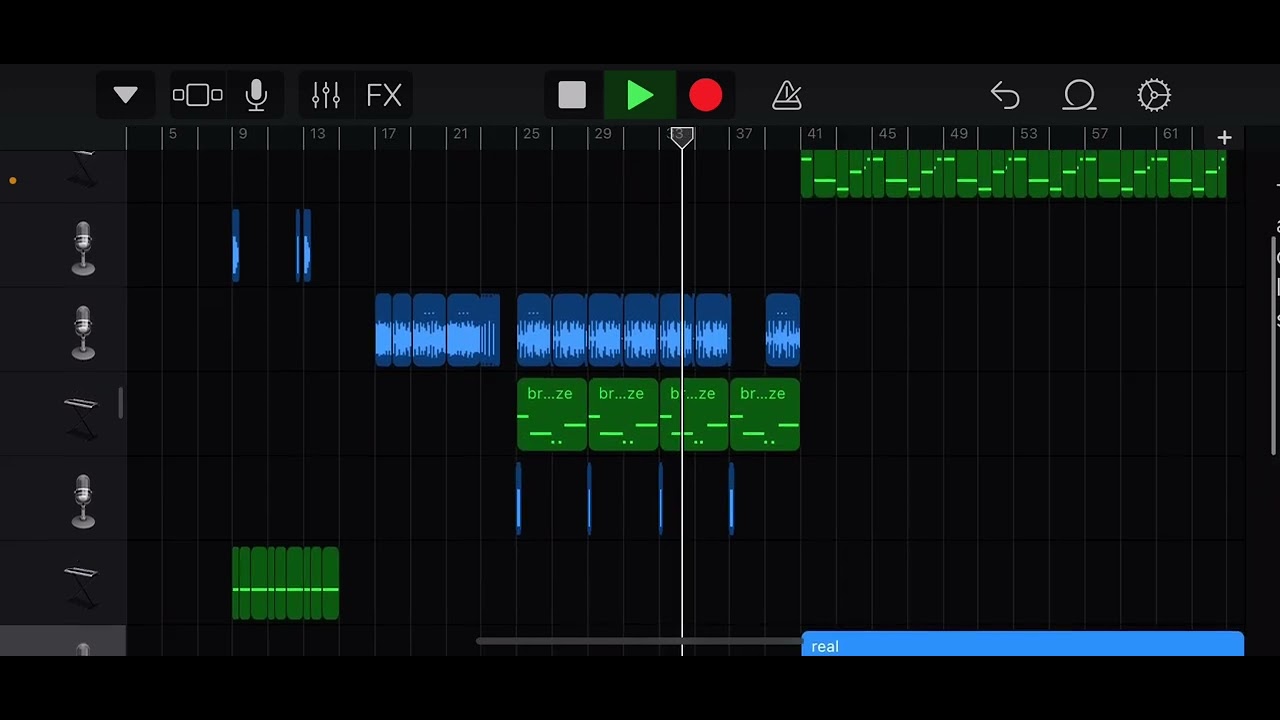Start playback with the green Play button
This screenshot has width=1280, height=720.
click(640, 95)
